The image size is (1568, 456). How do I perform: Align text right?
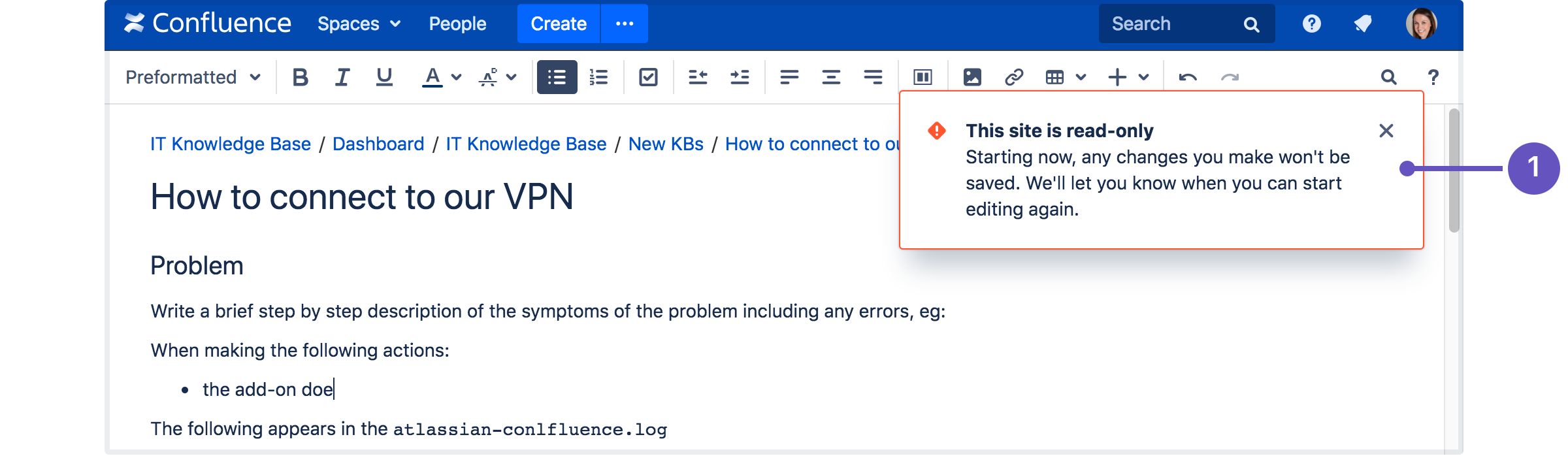coord(873,77)
